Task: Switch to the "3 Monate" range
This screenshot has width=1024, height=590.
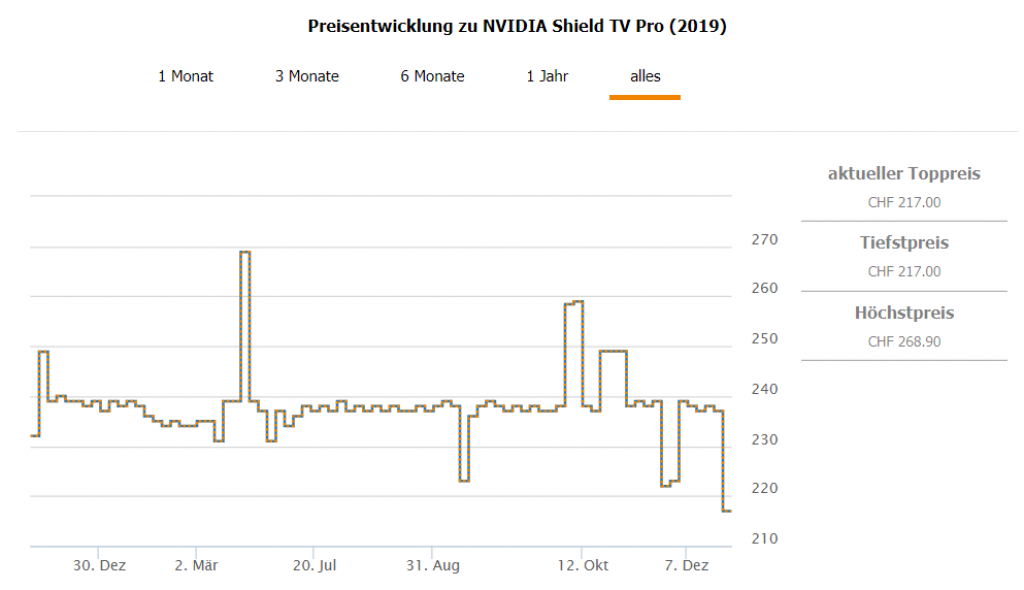Action: click(307, 76)
